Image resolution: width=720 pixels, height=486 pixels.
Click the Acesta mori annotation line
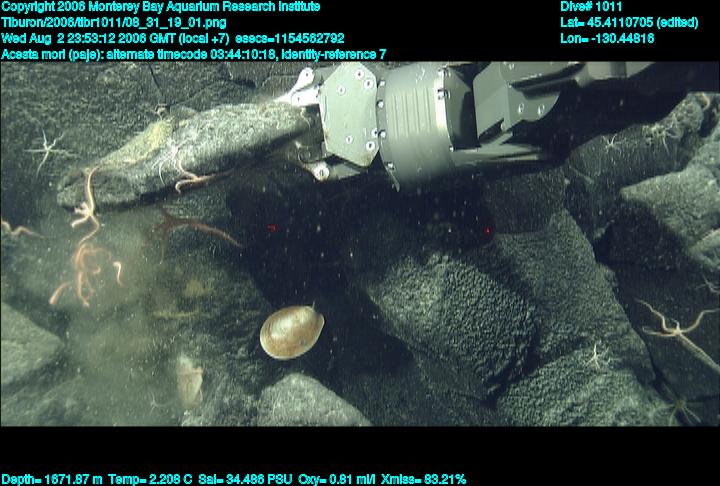[x=195, y=54]
